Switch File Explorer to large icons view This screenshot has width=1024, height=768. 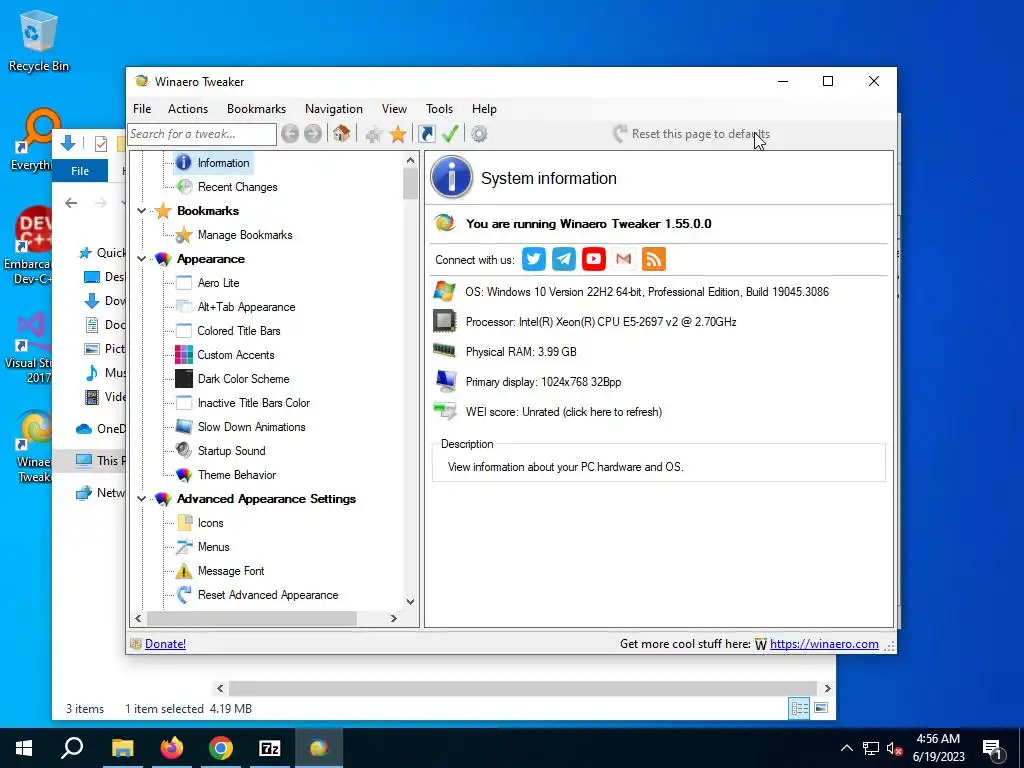coord(821,709)
